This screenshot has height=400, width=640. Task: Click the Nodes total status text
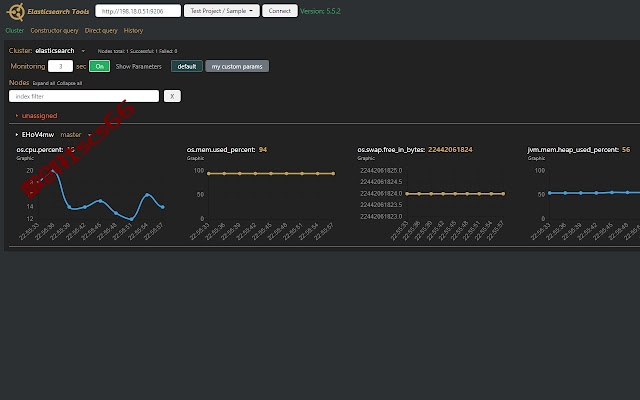138,51
